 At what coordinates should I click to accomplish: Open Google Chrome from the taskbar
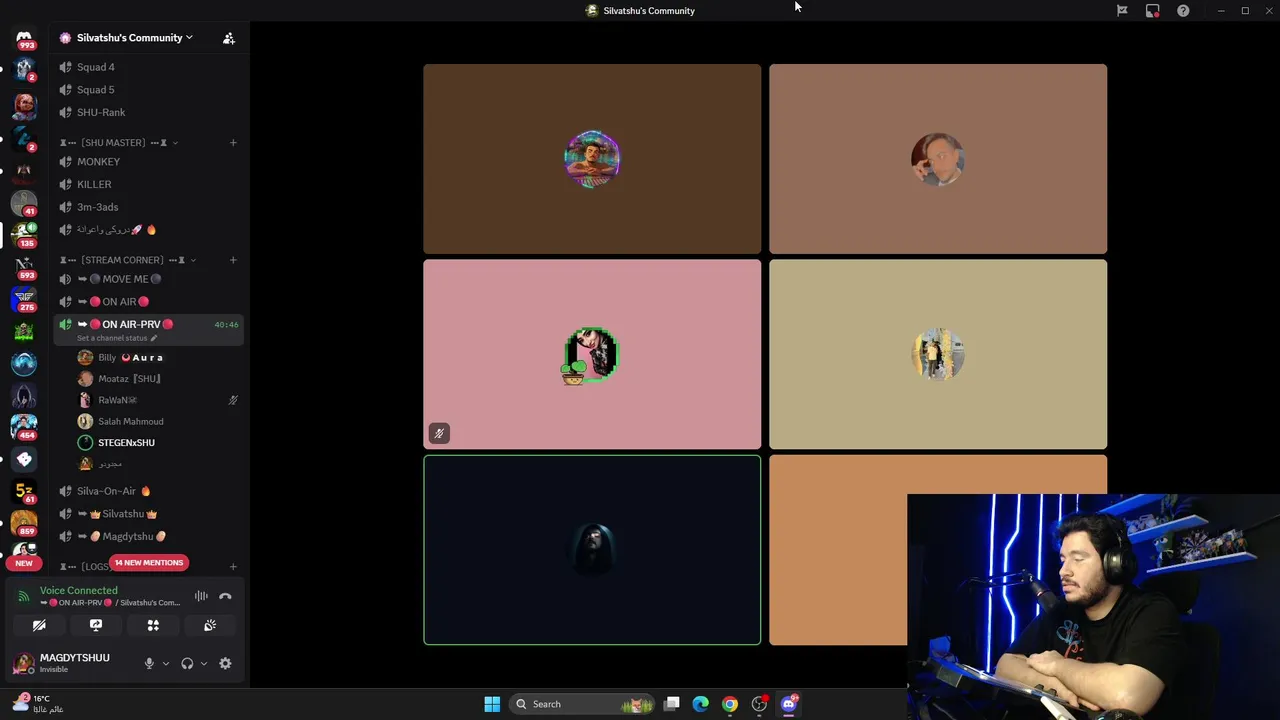point(730,704)
